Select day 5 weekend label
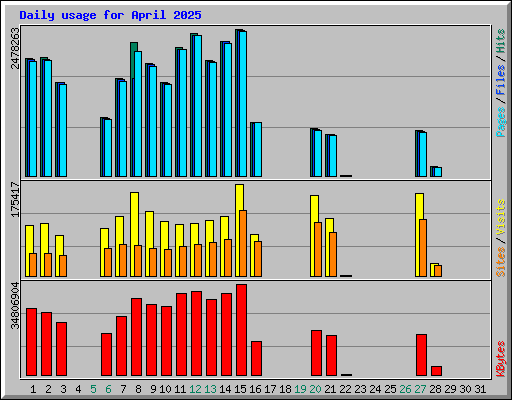The width and height of the screenshot is (512, 400). coord(93,389)
